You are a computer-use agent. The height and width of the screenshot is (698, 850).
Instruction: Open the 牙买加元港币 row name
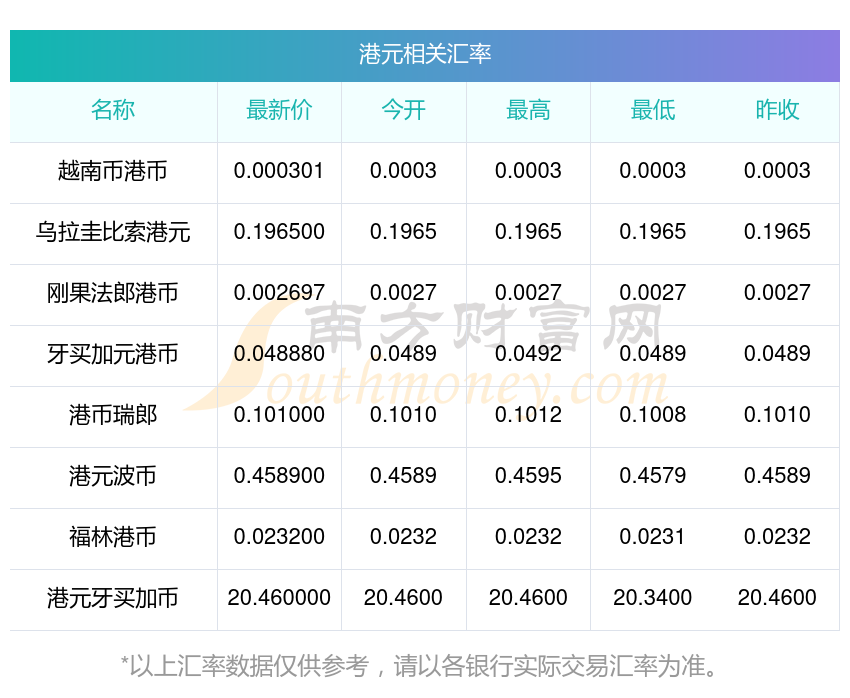click(113, 354)
